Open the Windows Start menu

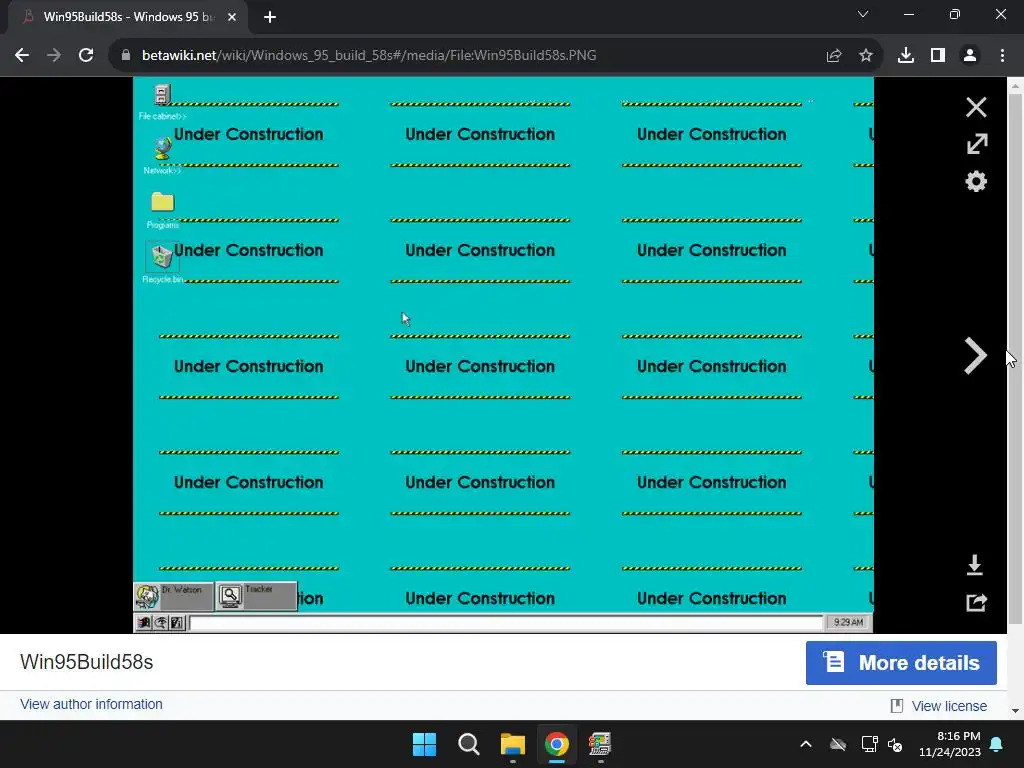pyautogui.click(x=424, y=744)
